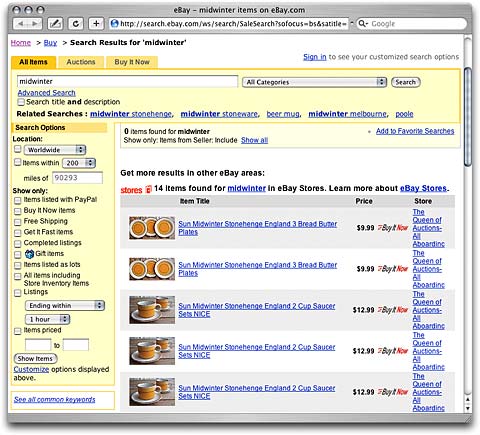Open the Ending within dropdown

[65, 306]
